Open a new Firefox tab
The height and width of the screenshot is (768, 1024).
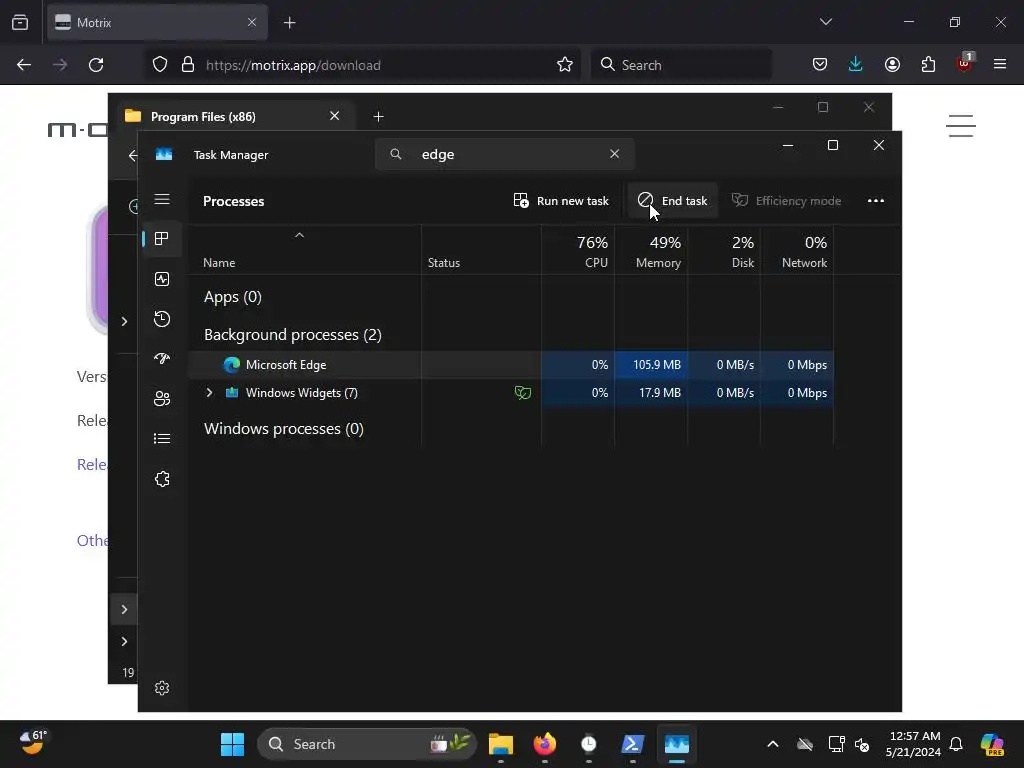[289, 23]
